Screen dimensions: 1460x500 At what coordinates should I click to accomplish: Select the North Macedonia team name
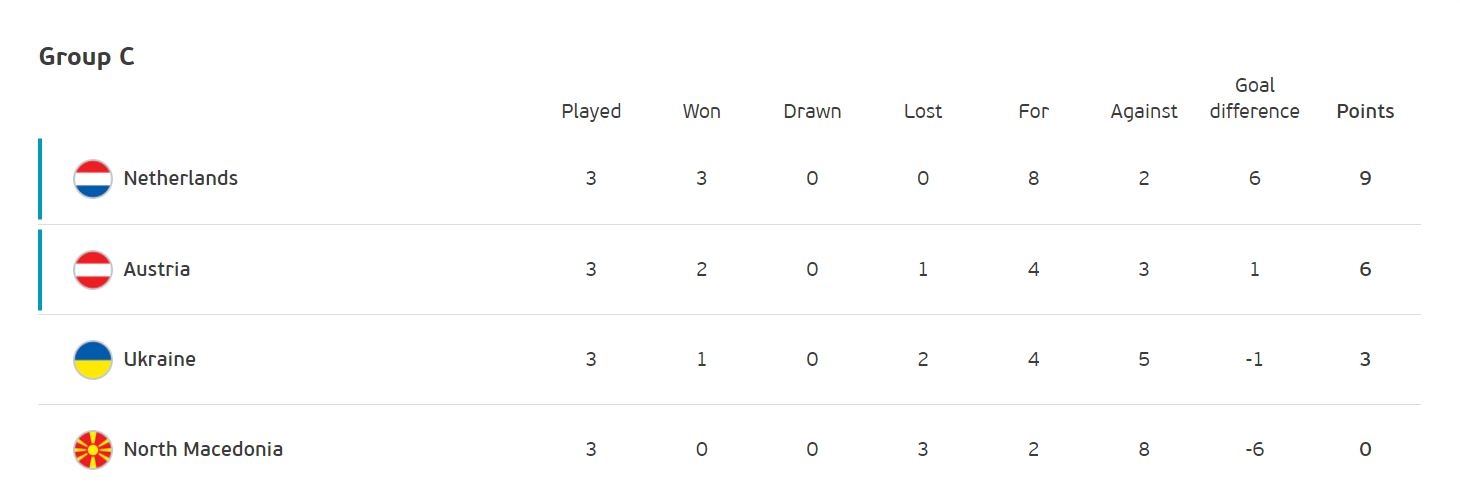[203, 449]
